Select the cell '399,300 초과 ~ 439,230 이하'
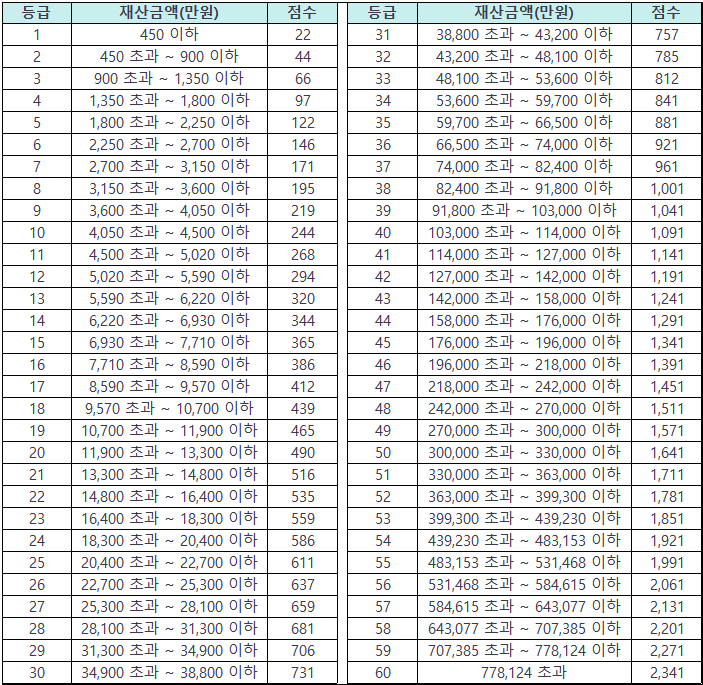This screenshot has height=685, width=703. [x=524, y=518]
